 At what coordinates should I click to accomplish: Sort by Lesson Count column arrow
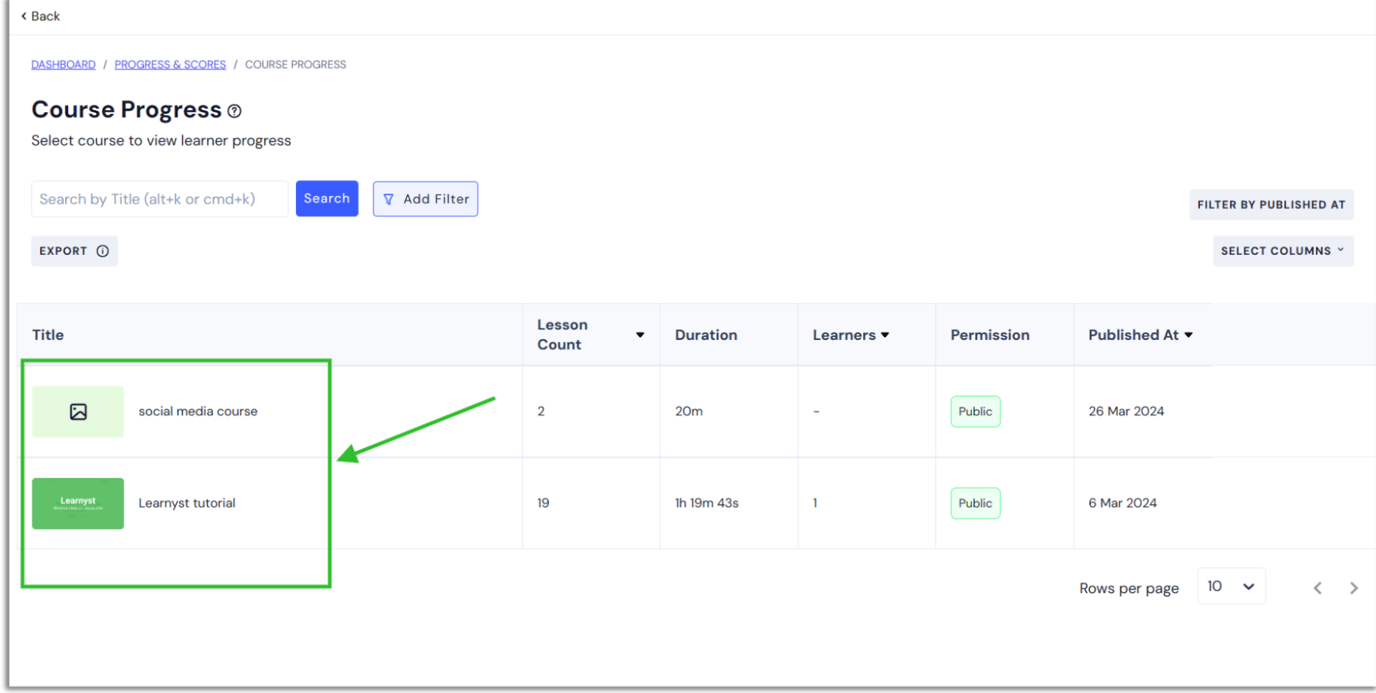pyautogui.click(x=640, y=335)
